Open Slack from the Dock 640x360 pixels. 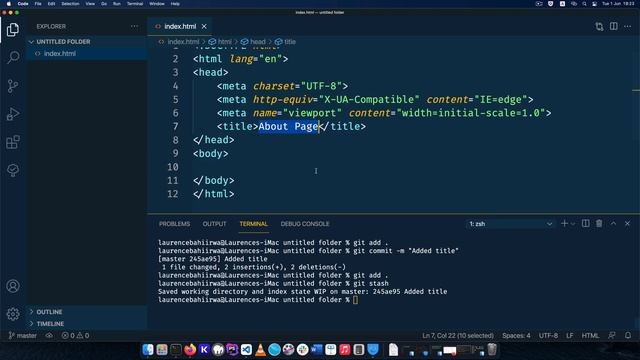click(x=302, y=350)
